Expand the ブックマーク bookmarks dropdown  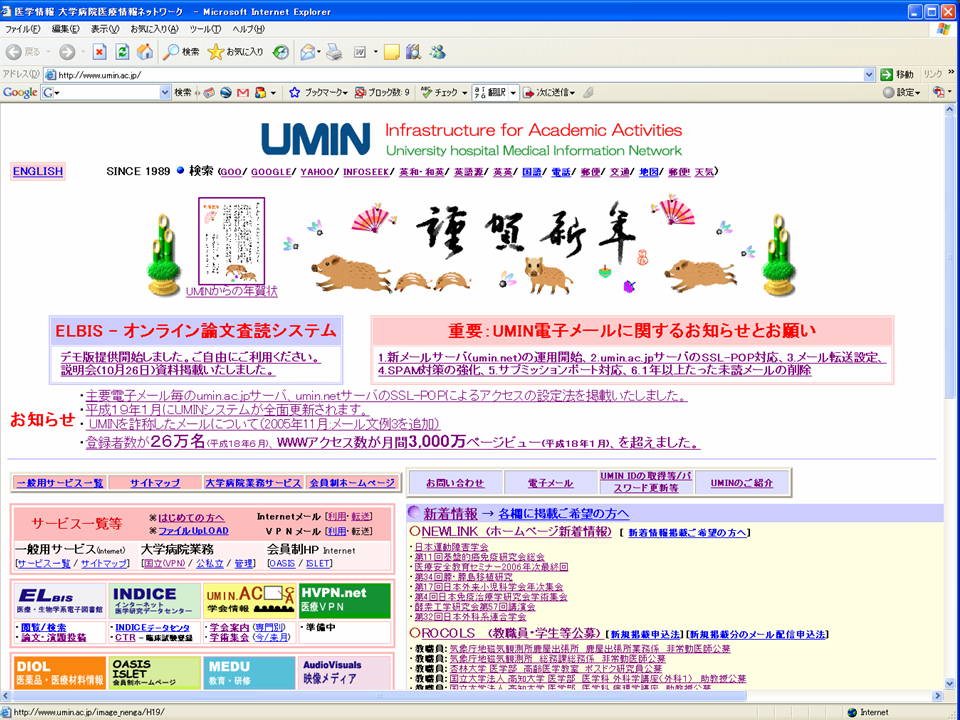click(318, 93)
